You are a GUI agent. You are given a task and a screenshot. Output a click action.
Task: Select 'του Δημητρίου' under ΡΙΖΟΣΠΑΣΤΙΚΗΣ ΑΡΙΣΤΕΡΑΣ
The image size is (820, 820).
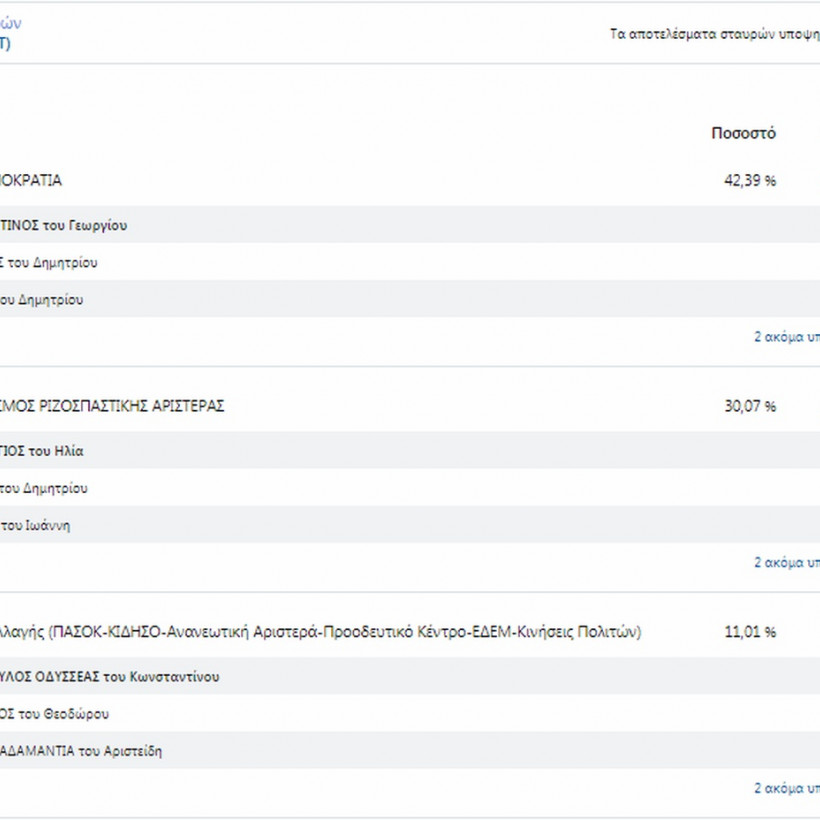44,488
